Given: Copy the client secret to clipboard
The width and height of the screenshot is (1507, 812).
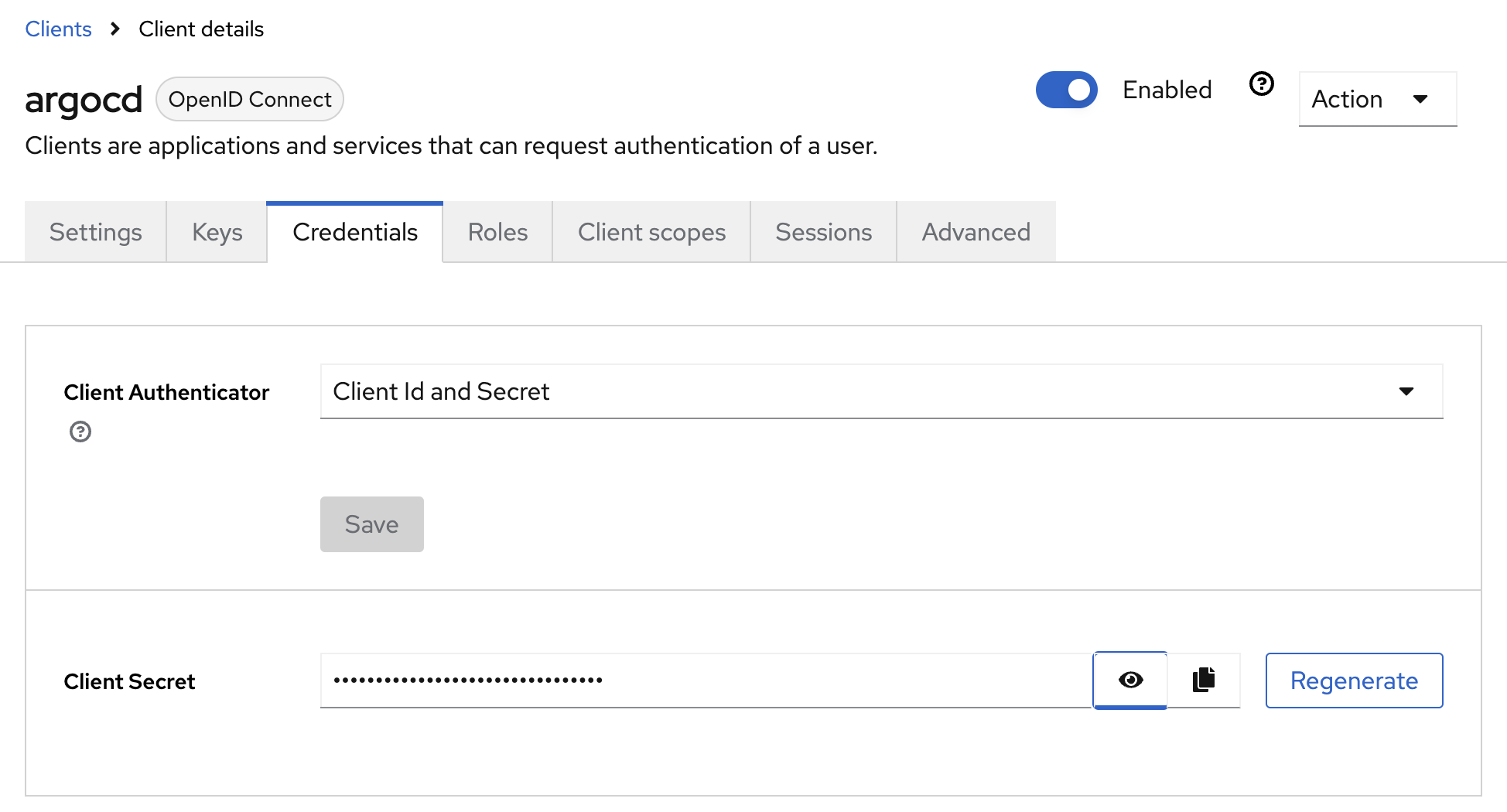Looking at the screenshot, I should (x=1204, y=680).
